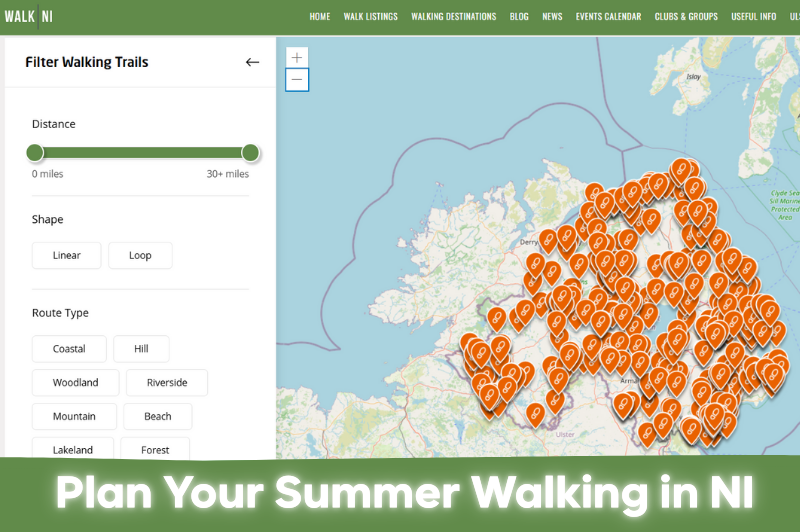The height and width of the screenshot is (532, 800).
Task: Select the Loop shape filter
Action: (140, 256)
